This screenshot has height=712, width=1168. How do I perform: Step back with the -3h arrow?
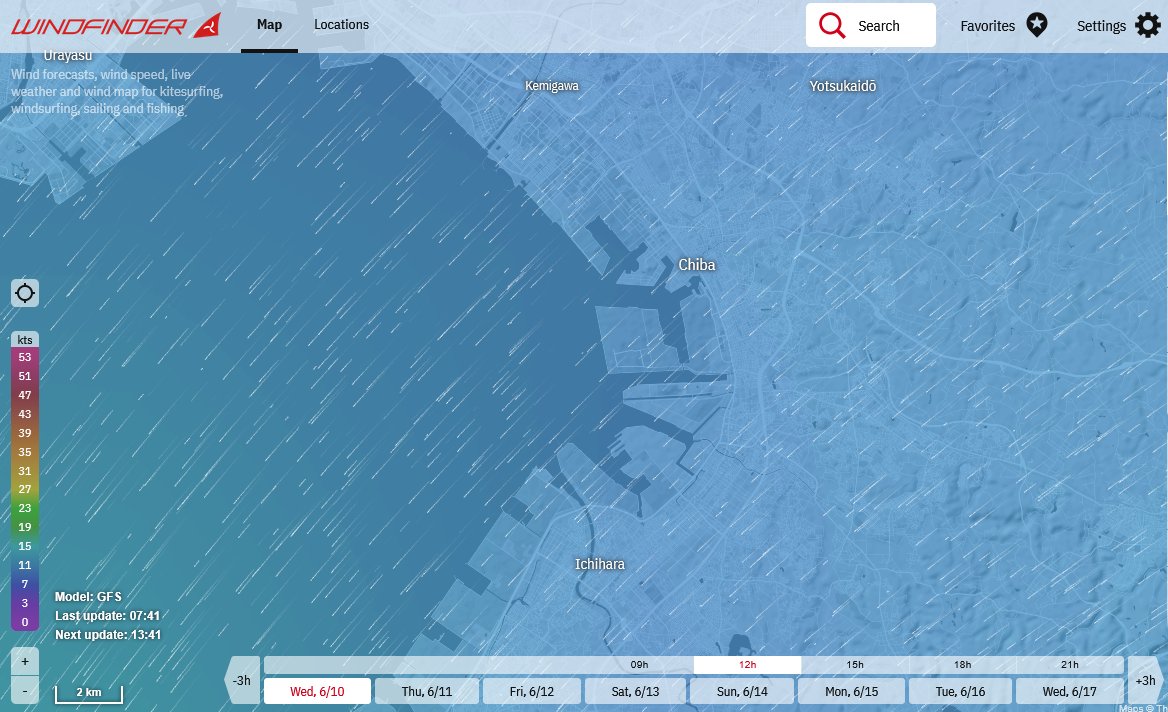pos(242,680)
